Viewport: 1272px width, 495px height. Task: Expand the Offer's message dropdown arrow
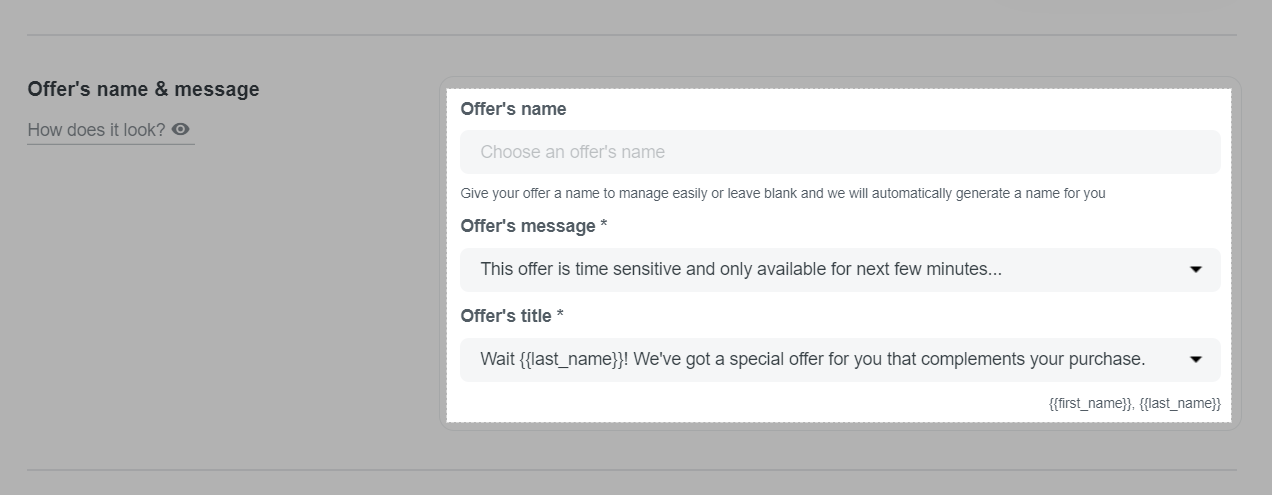[1195, 270]
